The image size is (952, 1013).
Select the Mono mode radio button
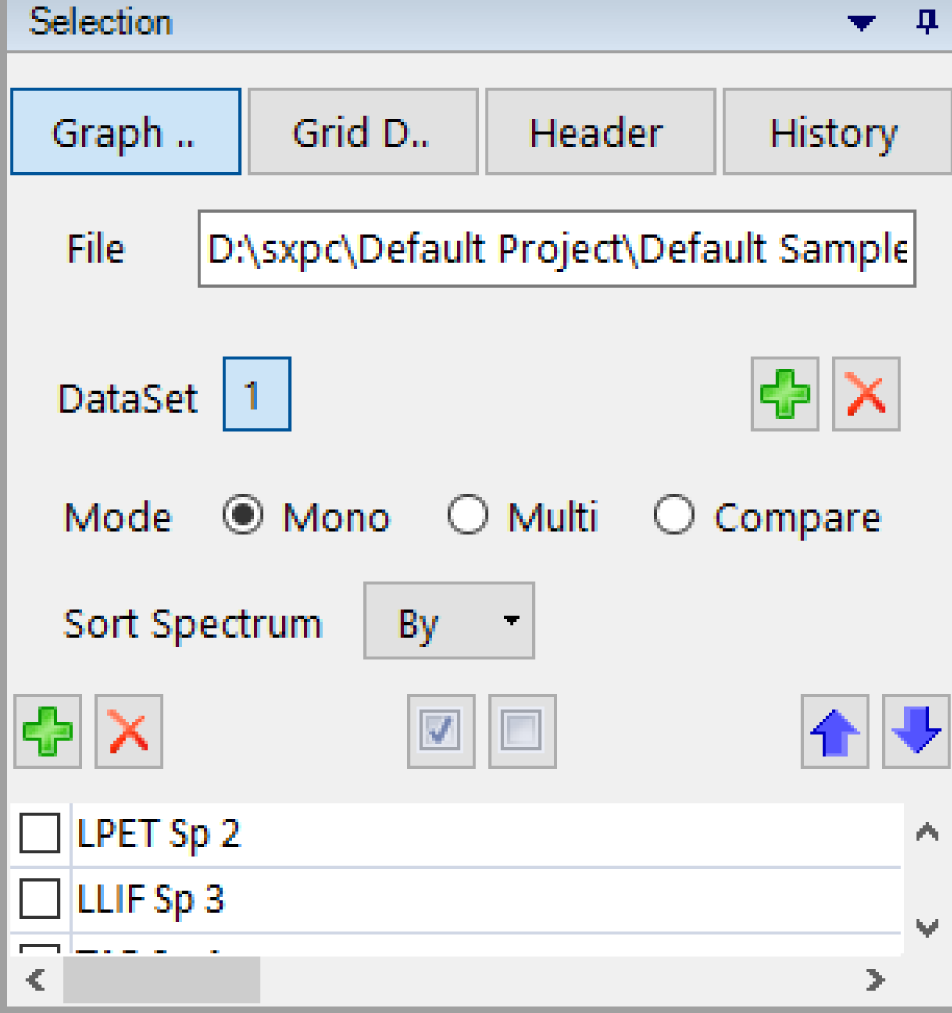(x=244, y=517)
